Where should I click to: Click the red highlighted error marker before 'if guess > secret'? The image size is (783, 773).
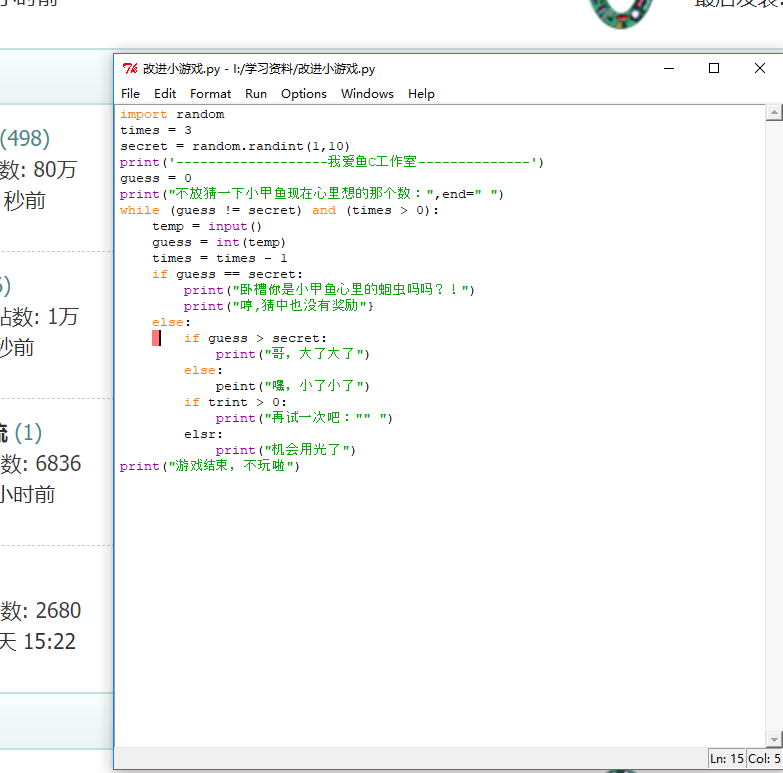coord(156,338)
